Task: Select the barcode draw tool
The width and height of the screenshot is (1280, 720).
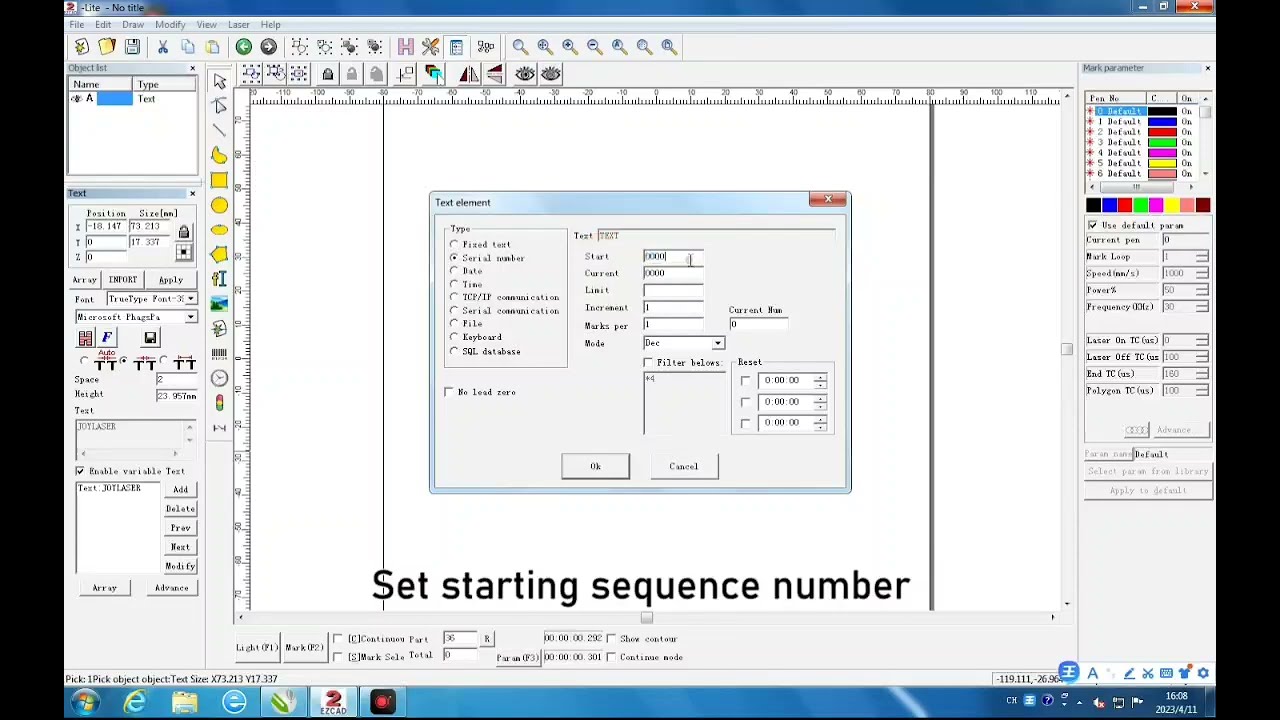Action: tap(219, 353)
